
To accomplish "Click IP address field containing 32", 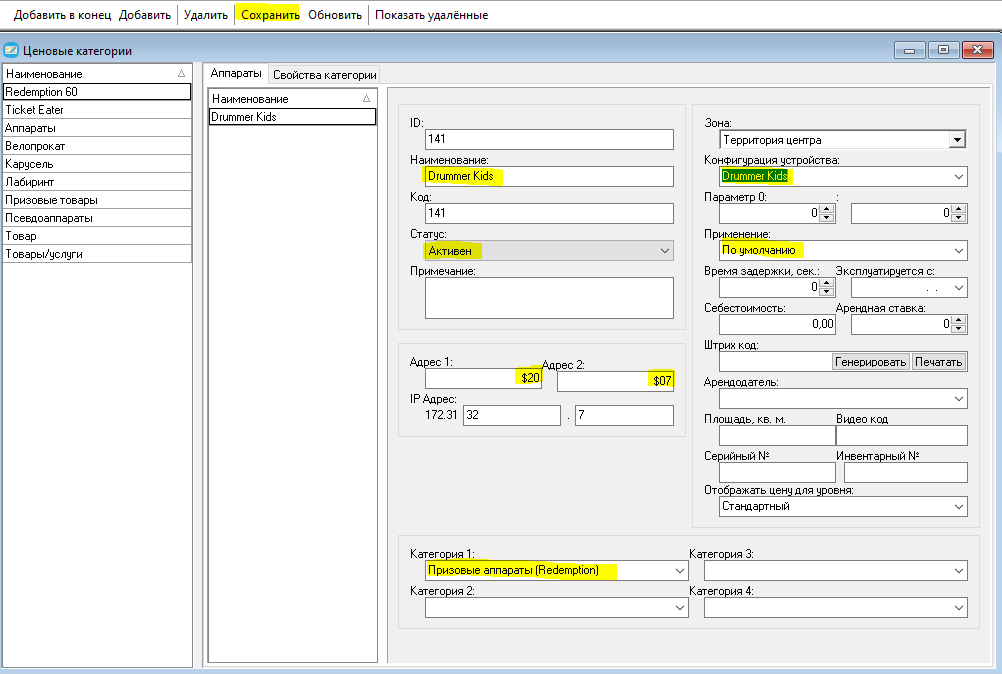I will (x=512, y=415).
